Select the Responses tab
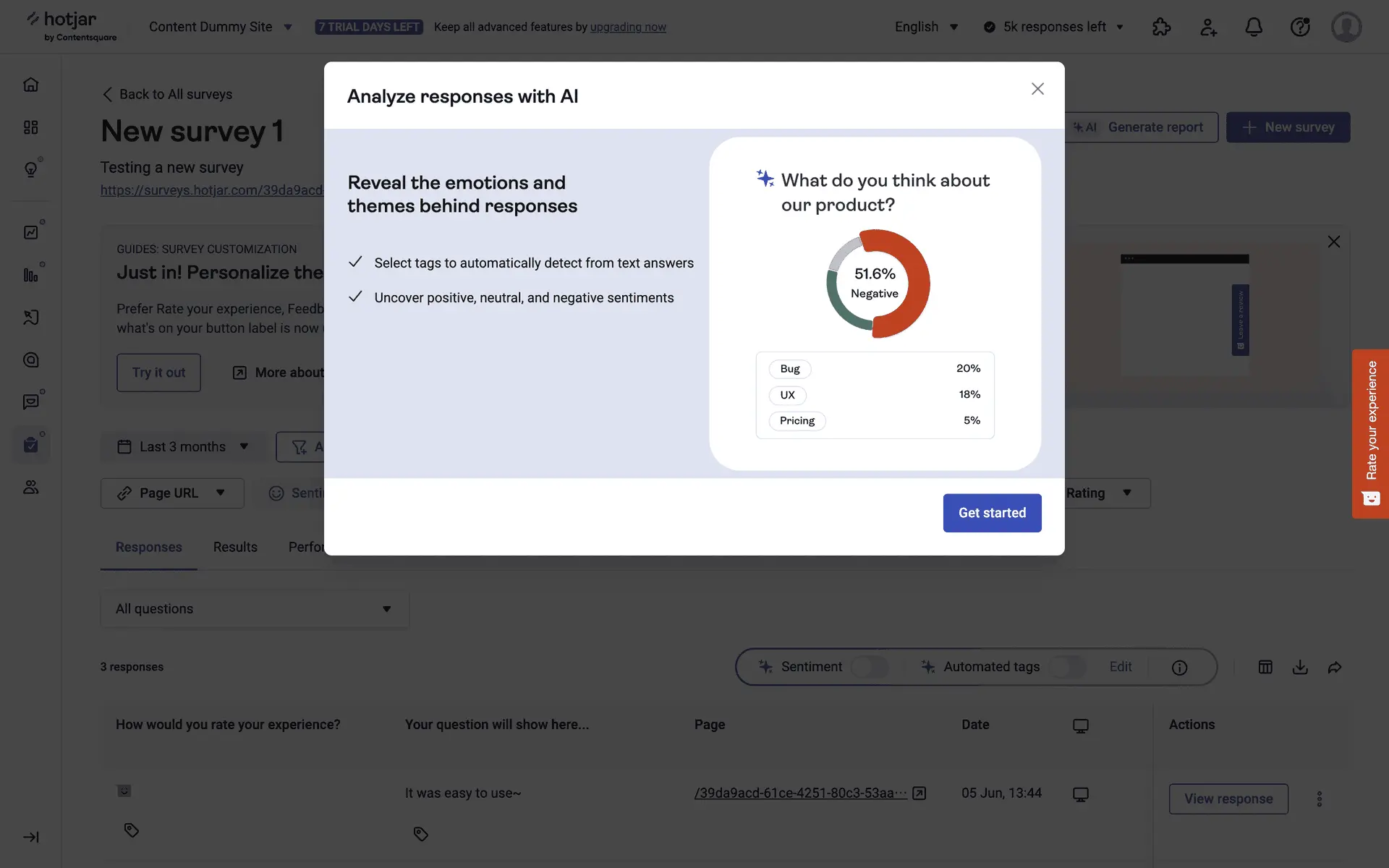The width and height of the screenshot is (1389, 868). click(148, 548)
